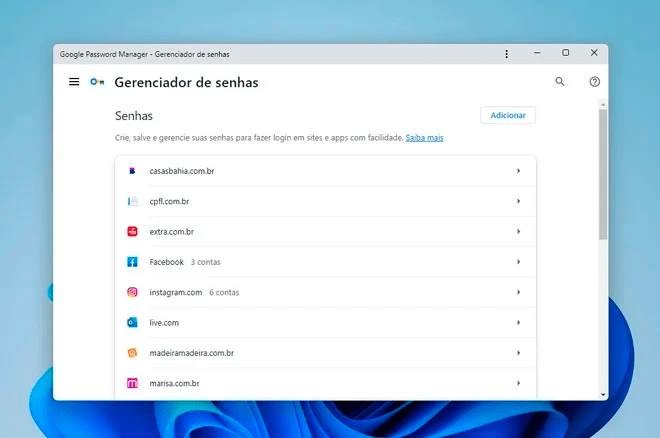Expand the marisa.com.br entry arrow
Viewport: 660px width, 438px height.
coord(518,383)
